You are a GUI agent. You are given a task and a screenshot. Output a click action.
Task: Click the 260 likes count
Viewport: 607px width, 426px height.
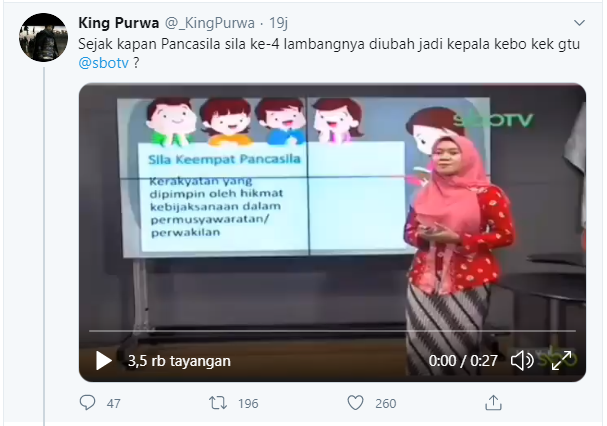point(386,404)
